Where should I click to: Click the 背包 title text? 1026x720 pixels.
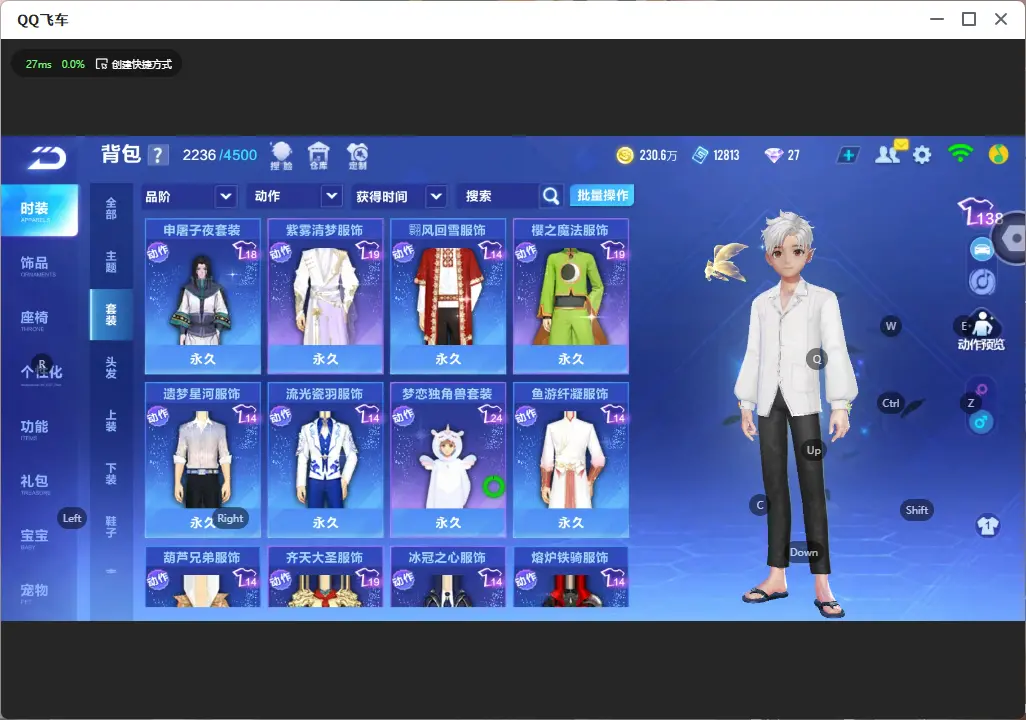coord(121,154)
